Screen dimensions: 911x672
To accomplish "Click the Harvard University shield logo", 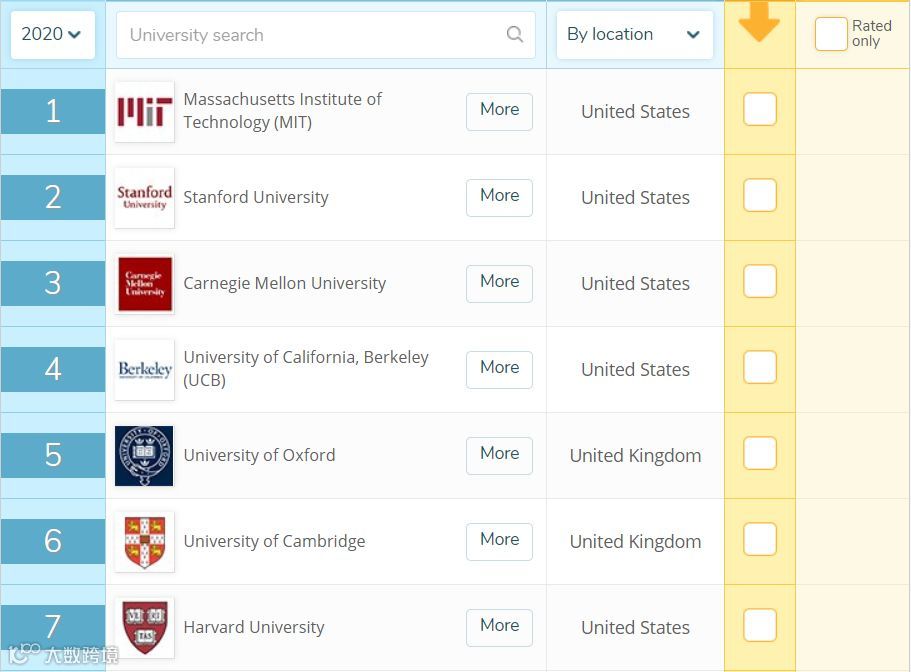I will (x=144, y=627).
